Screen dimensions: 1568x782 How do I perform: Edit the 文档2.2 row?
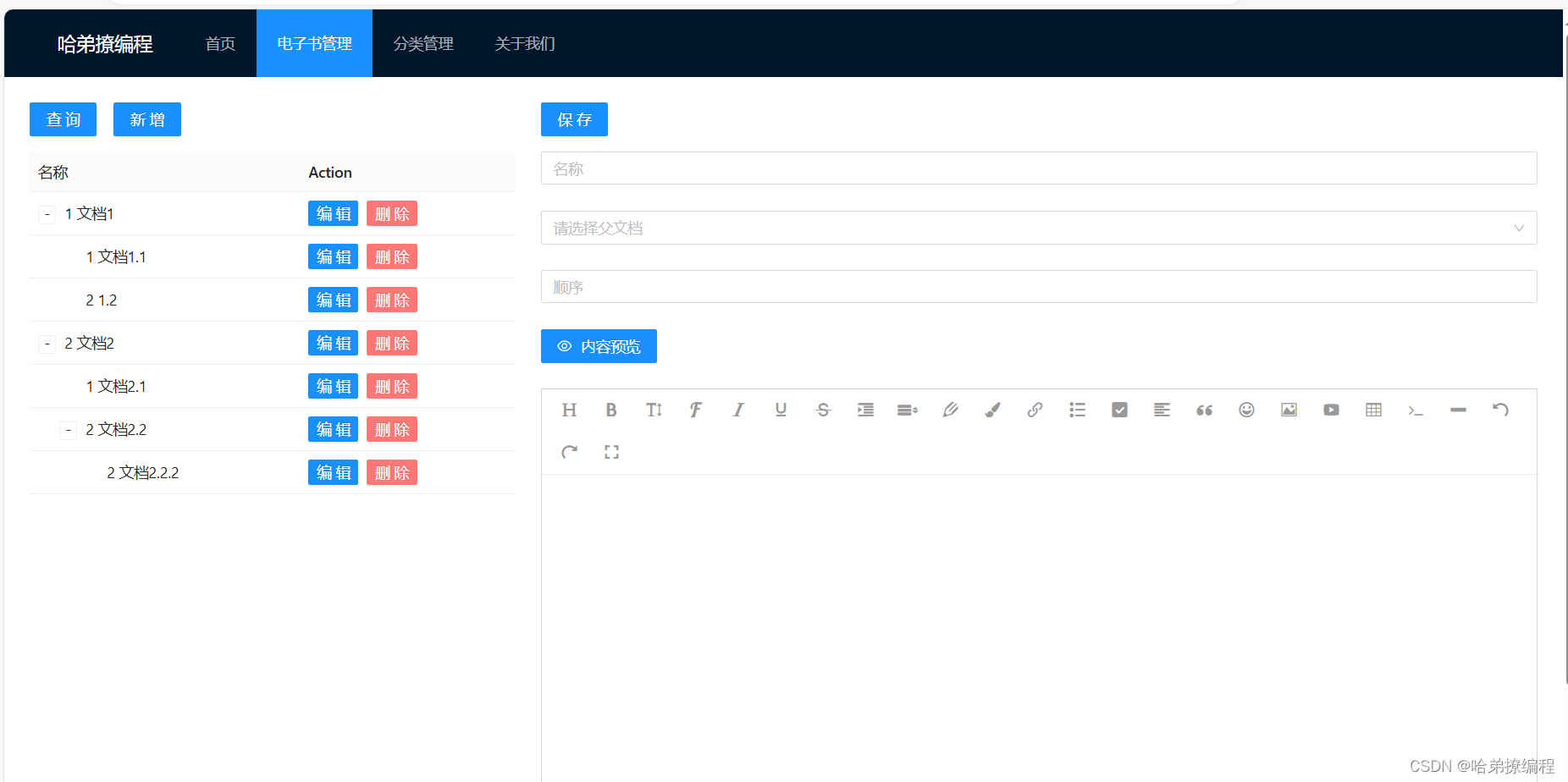pyautogui.click(x=333, y=429)
